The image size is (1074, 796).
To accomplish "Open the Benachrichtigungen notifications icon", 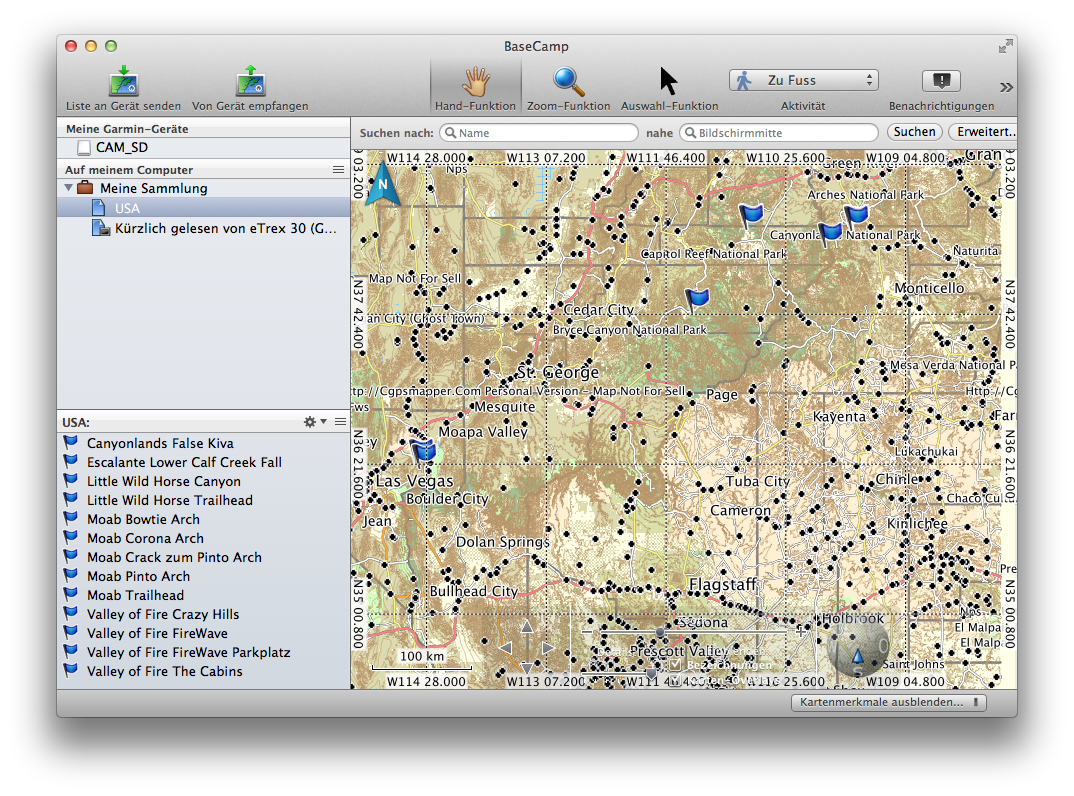I will tap(941, 81).
